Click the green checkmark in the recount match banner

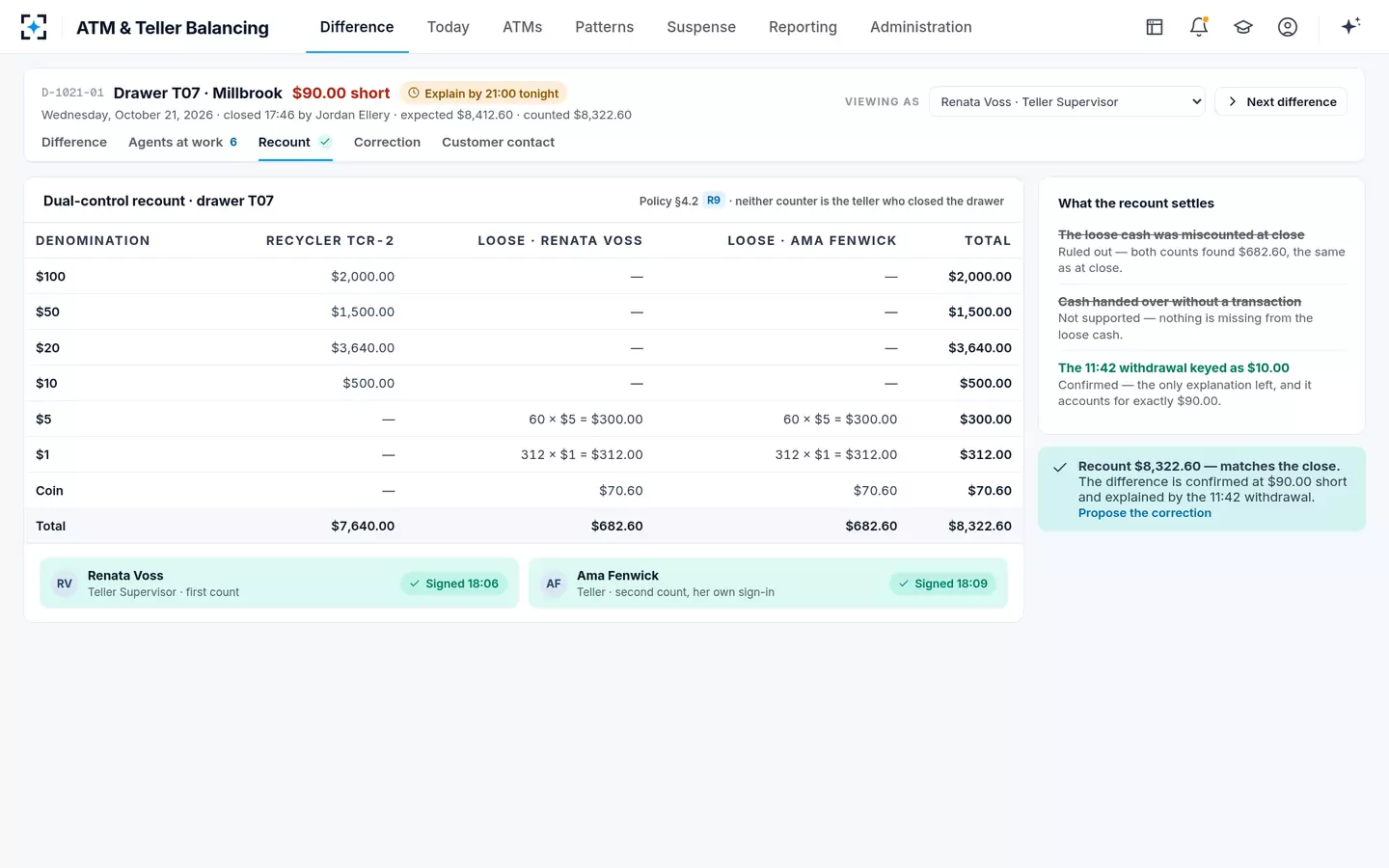click(x=1060, y=467)
